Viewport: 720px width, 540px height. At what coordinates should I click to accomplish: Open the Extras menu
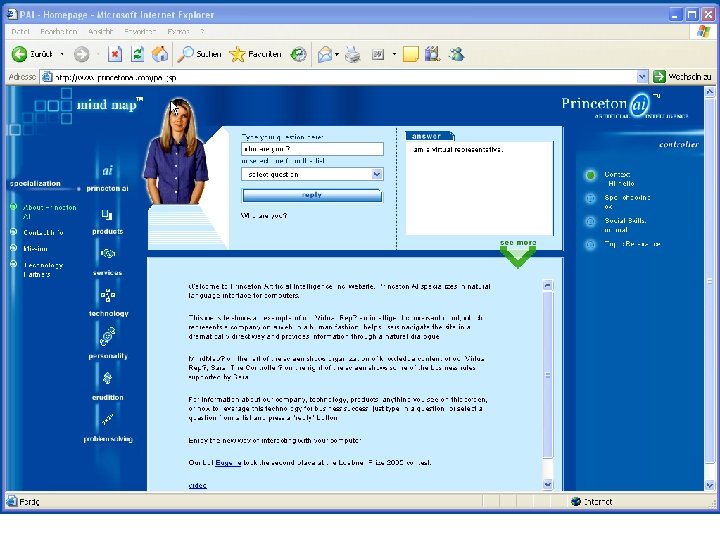coord(178,32)
